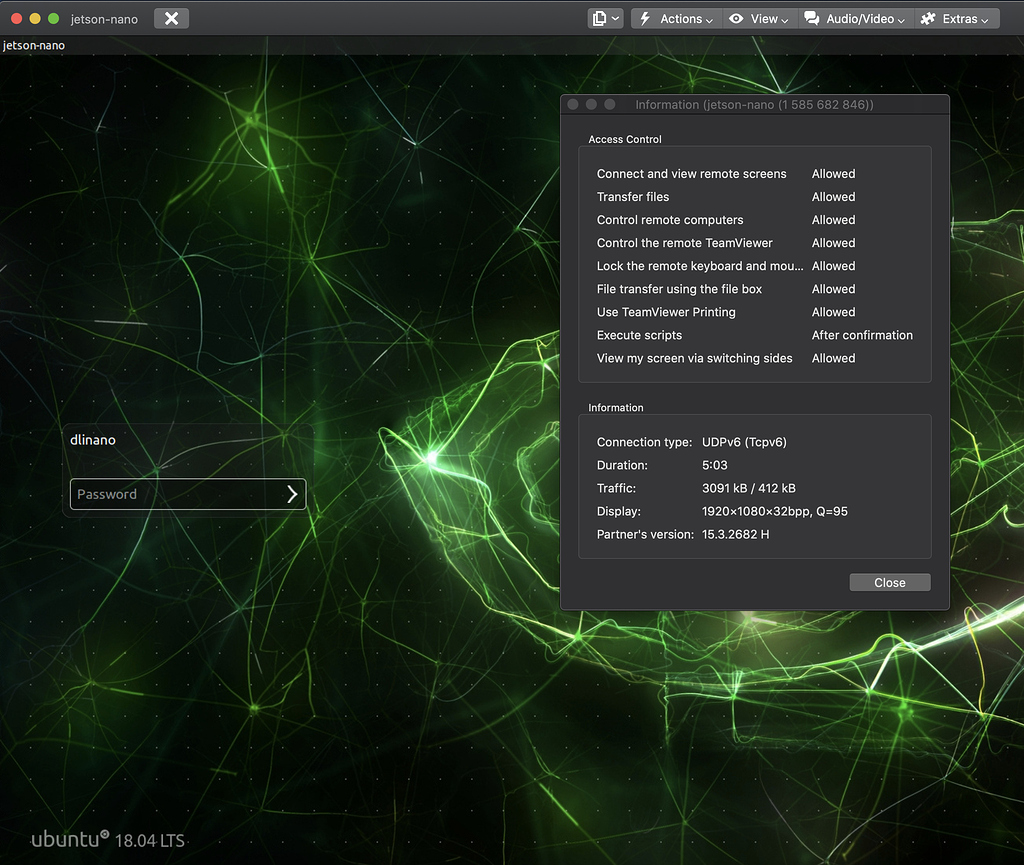Click the yellow minimize window button

(x=35, y=18)
